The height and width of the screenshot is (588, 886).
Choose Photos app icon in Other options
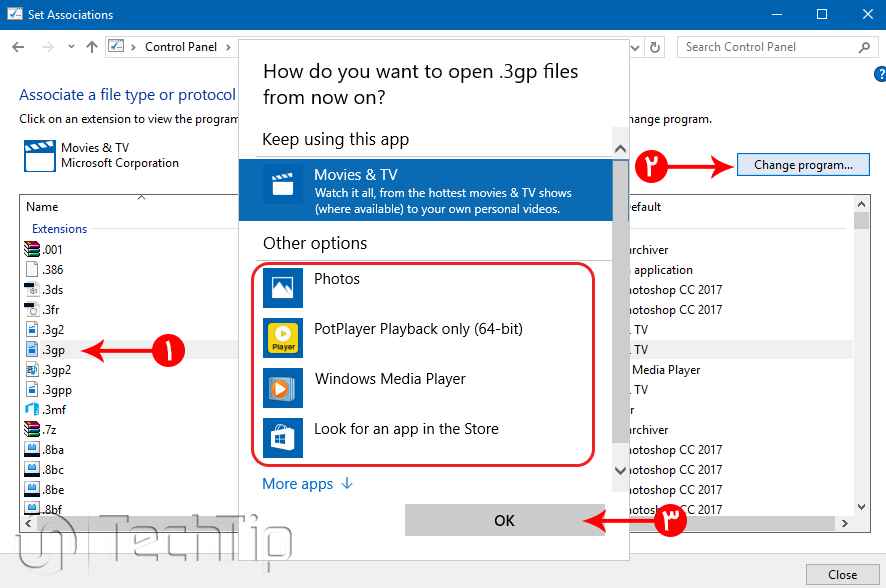click(283, 288)
